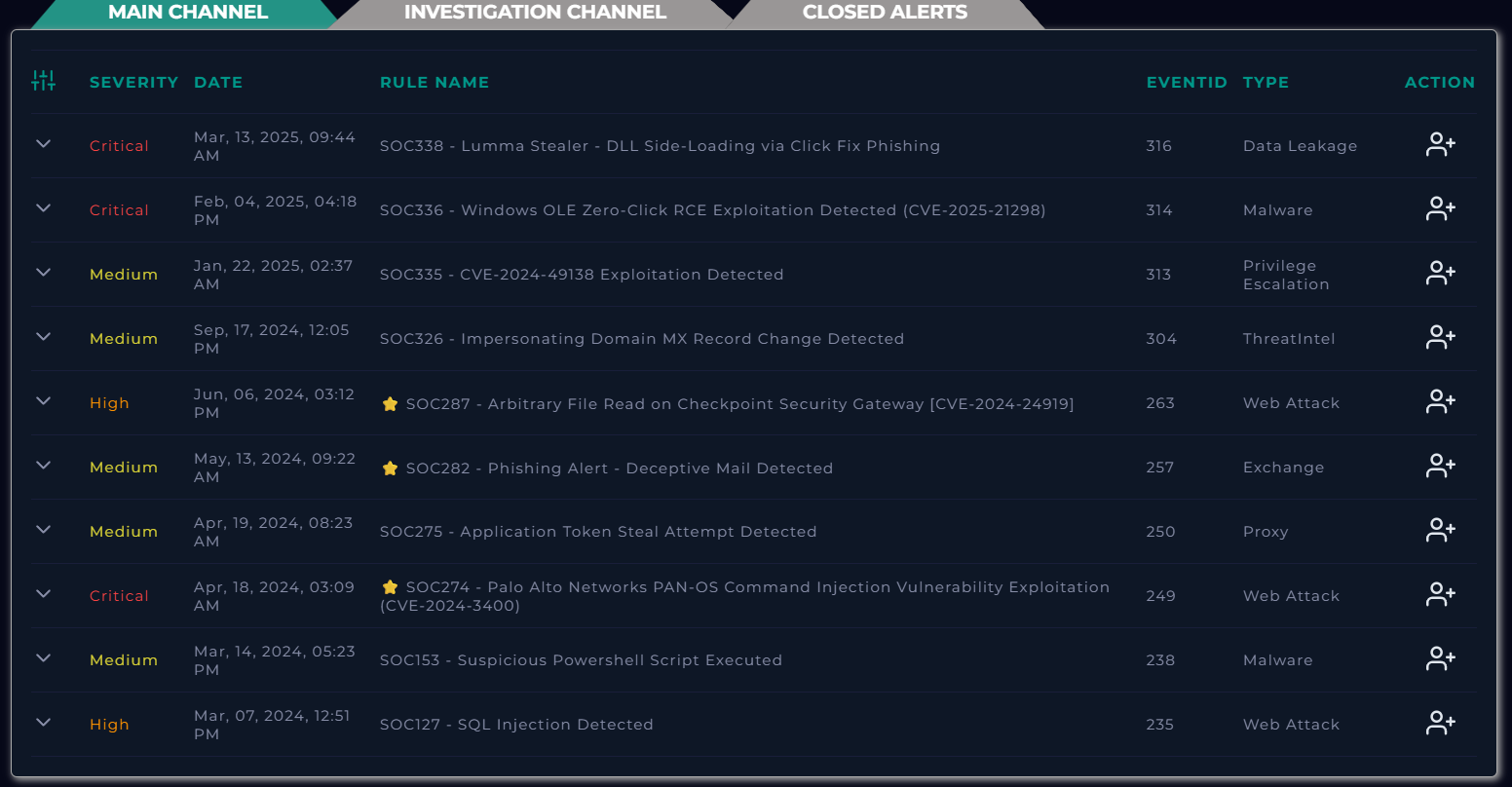The width and height of the screenshot is (1512, 787).
Task: Click the Severity column header
Action: [133, 83]
